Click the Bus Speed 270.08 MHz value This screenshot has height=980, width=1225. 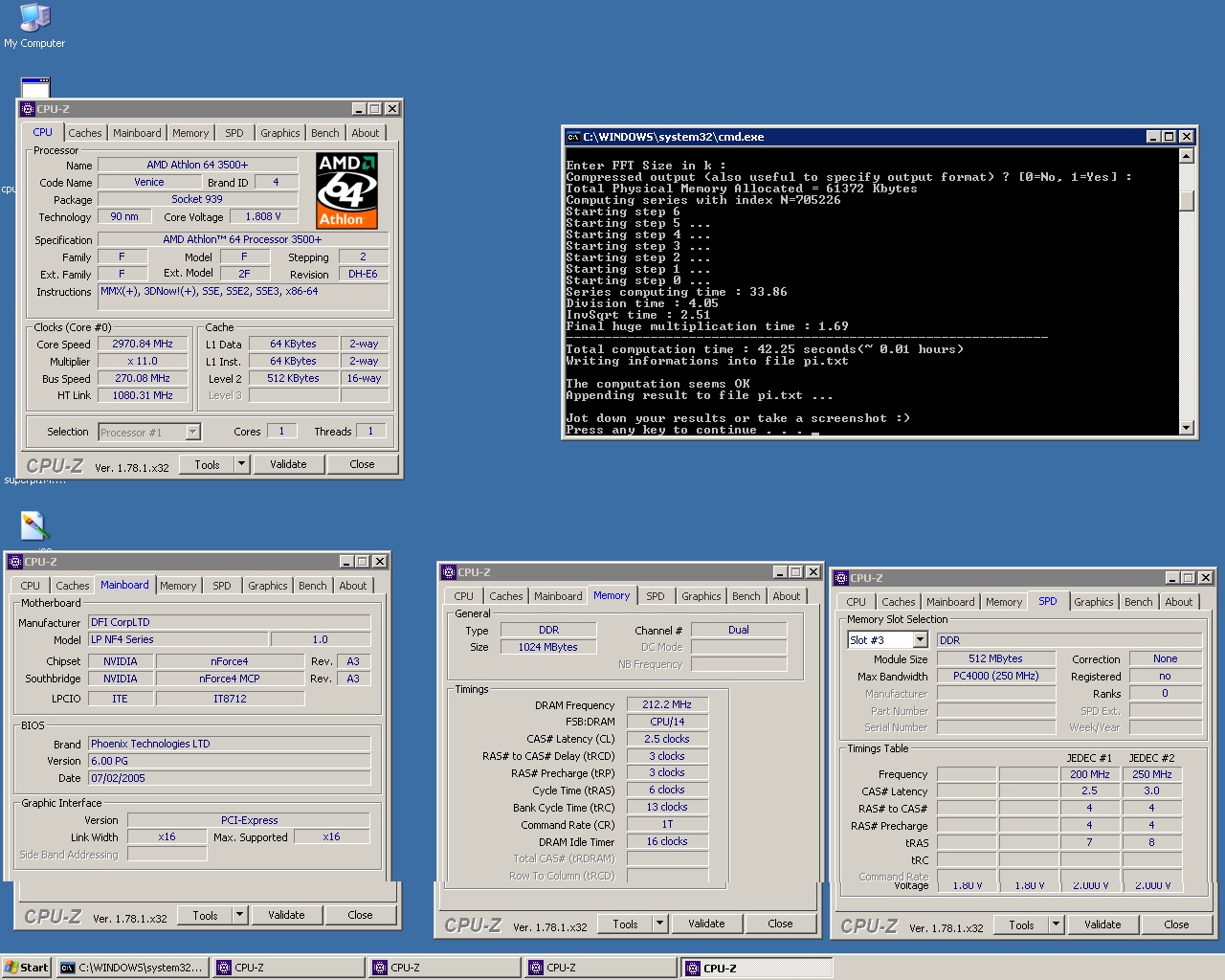[x=143, y=378]
